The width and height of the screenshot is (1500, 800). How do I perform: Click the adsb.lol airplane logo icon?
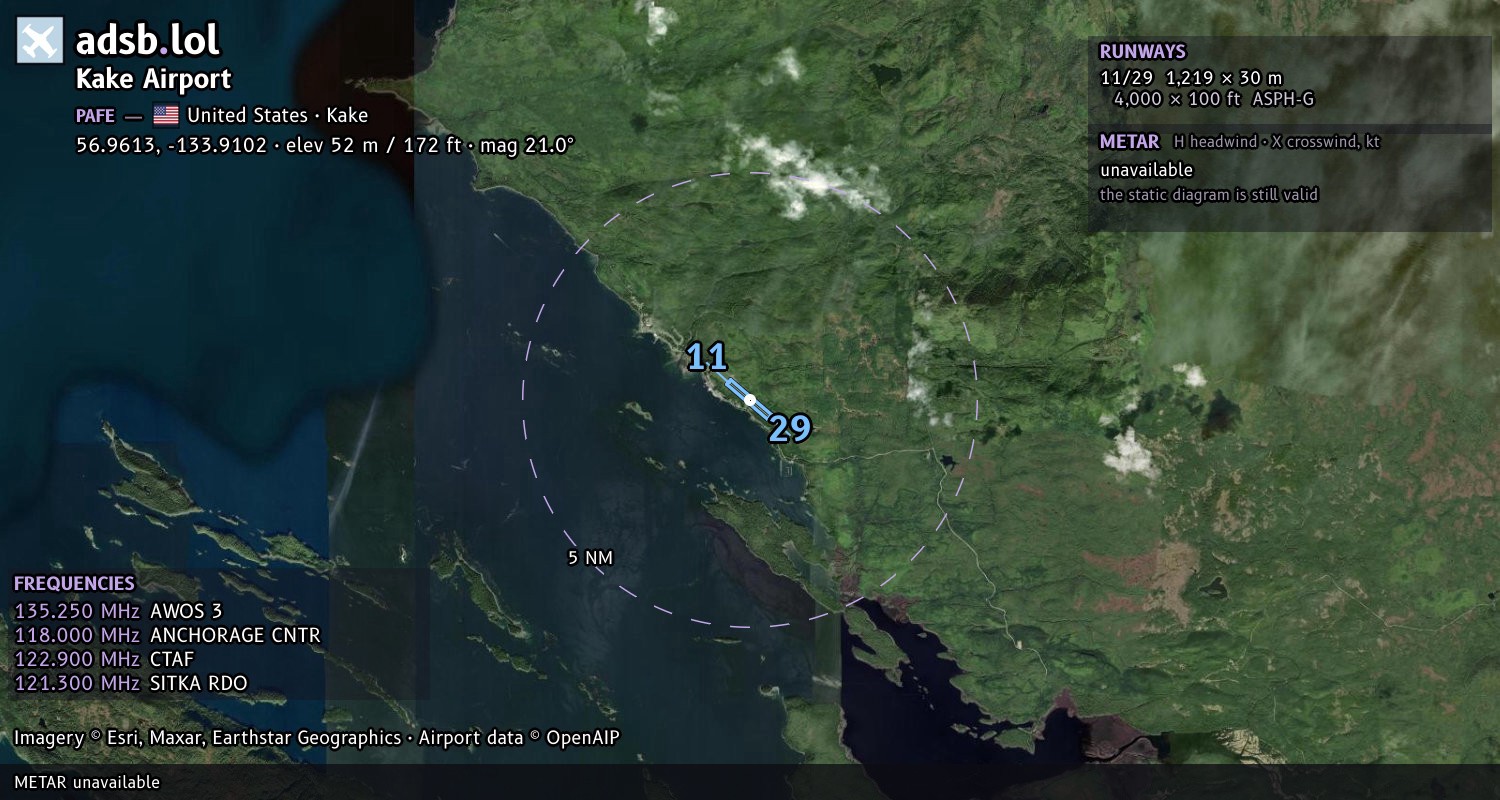pos(40,41)
